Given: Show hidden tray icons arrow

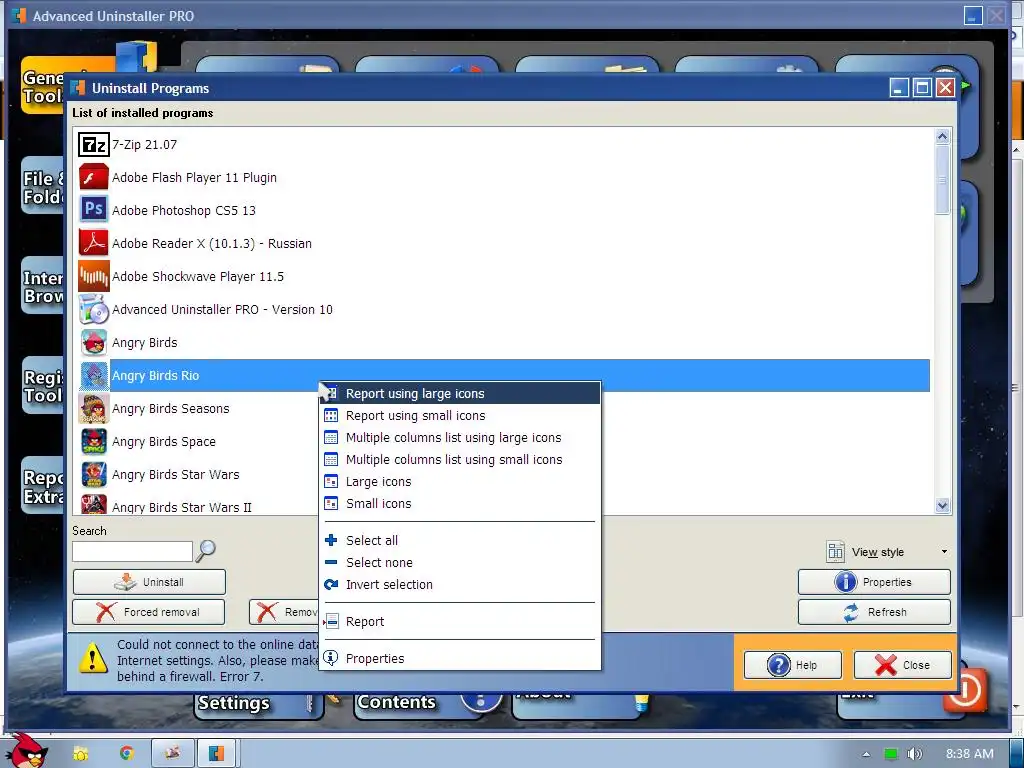Looking at the screenshot, I should [x=866, y=754].
